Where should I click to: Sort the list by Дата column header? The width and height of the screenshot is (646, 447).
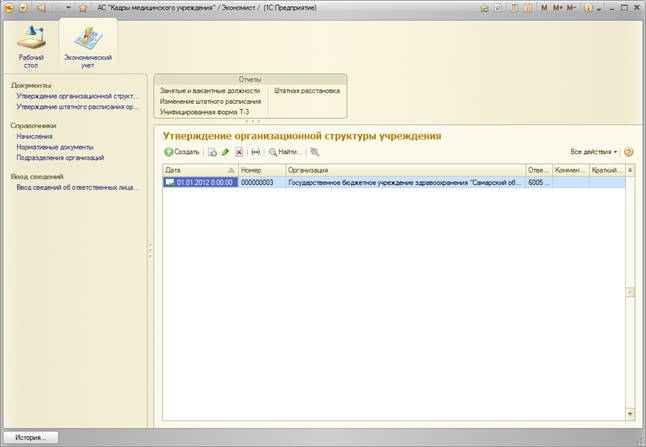[x=200, y=170]
